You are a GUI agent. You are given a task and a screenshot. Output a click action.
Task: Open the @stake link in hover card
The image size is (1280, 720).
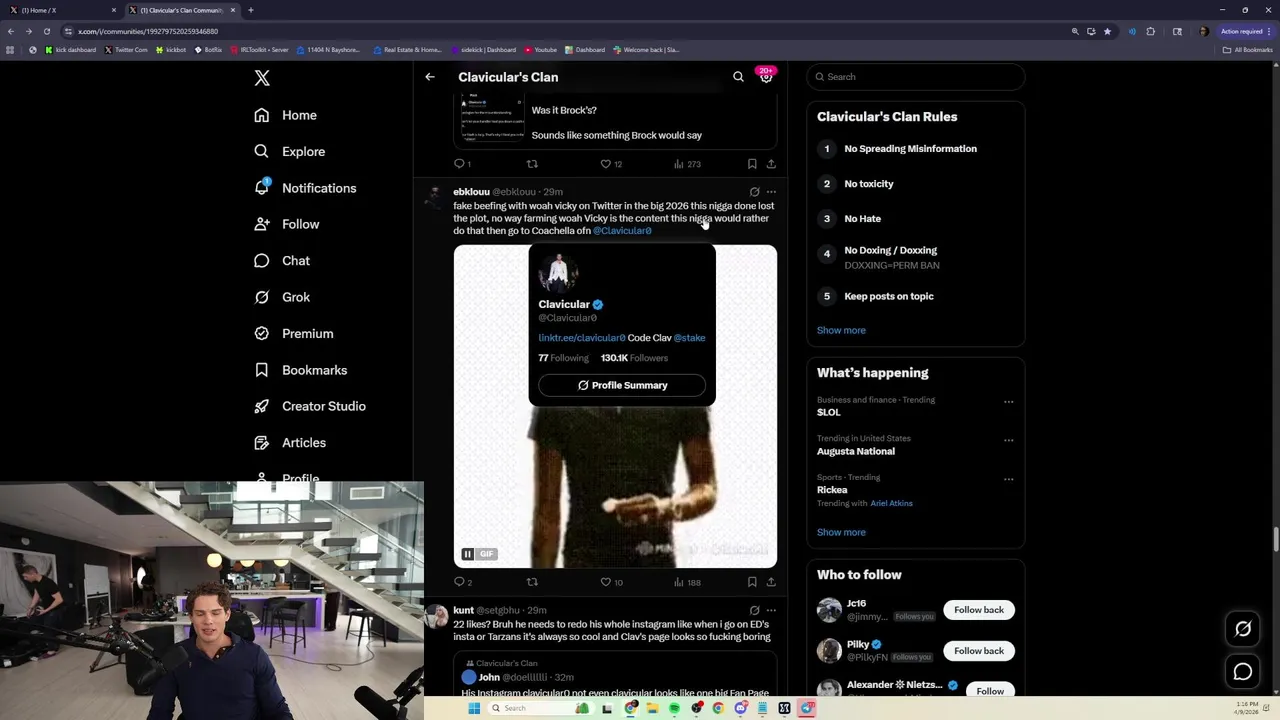tap(689, 338)
